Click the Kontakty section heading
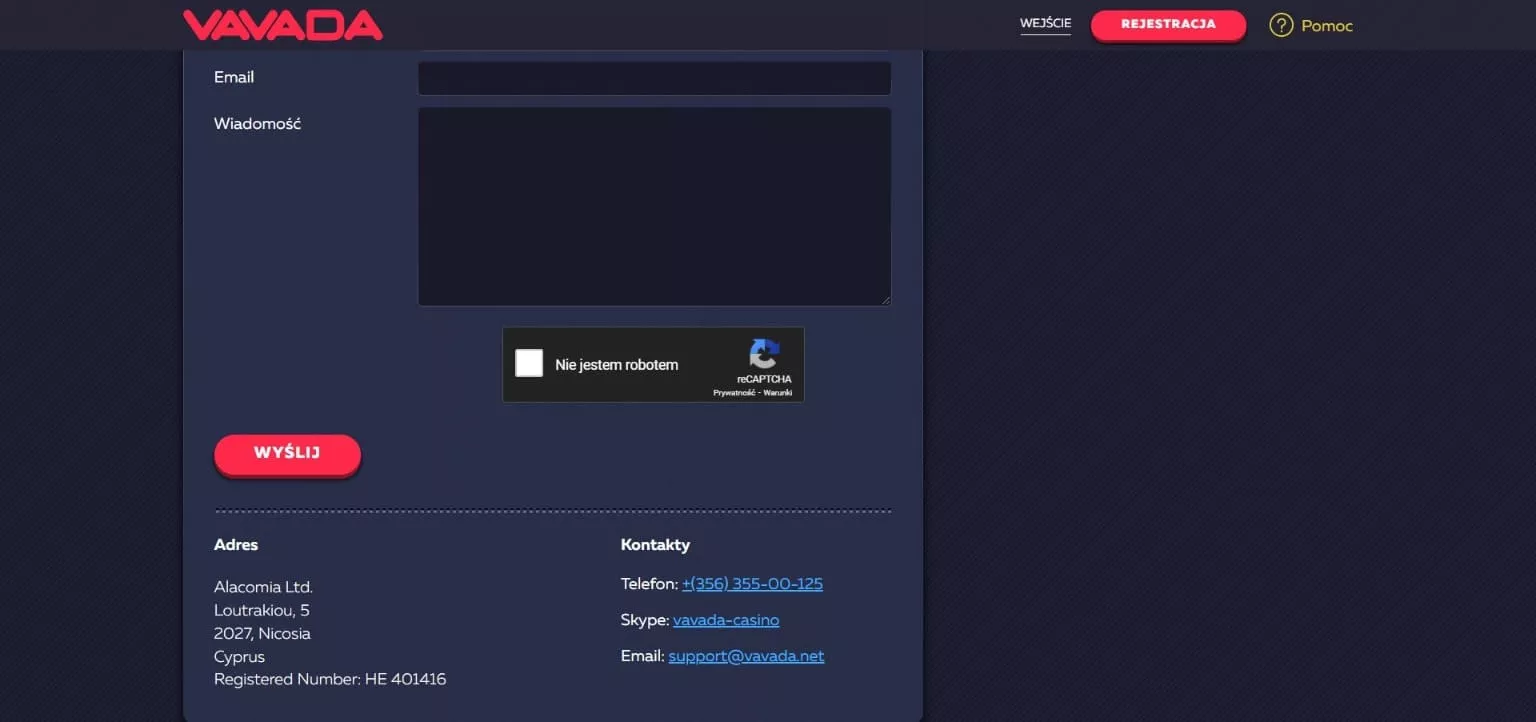Screen dimensions: 1536x722 coord(655,545)
